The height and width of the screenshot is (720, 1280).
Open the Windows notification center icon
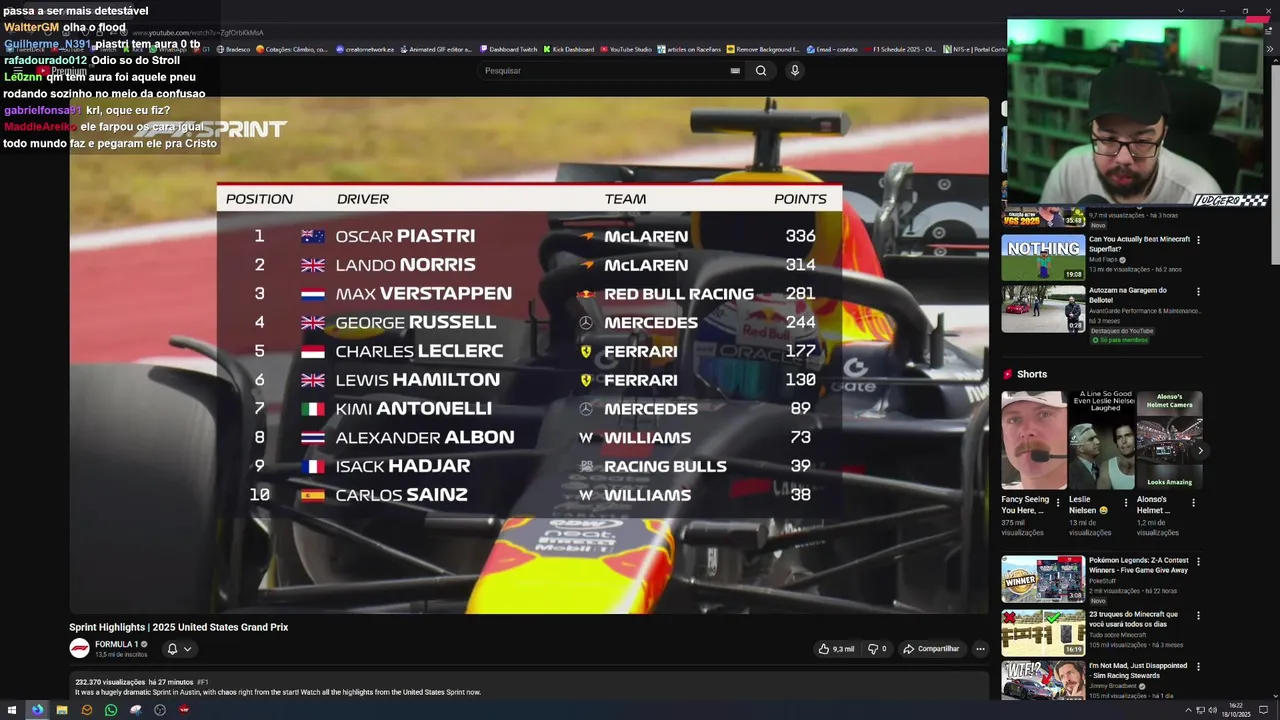point(1263,710)
